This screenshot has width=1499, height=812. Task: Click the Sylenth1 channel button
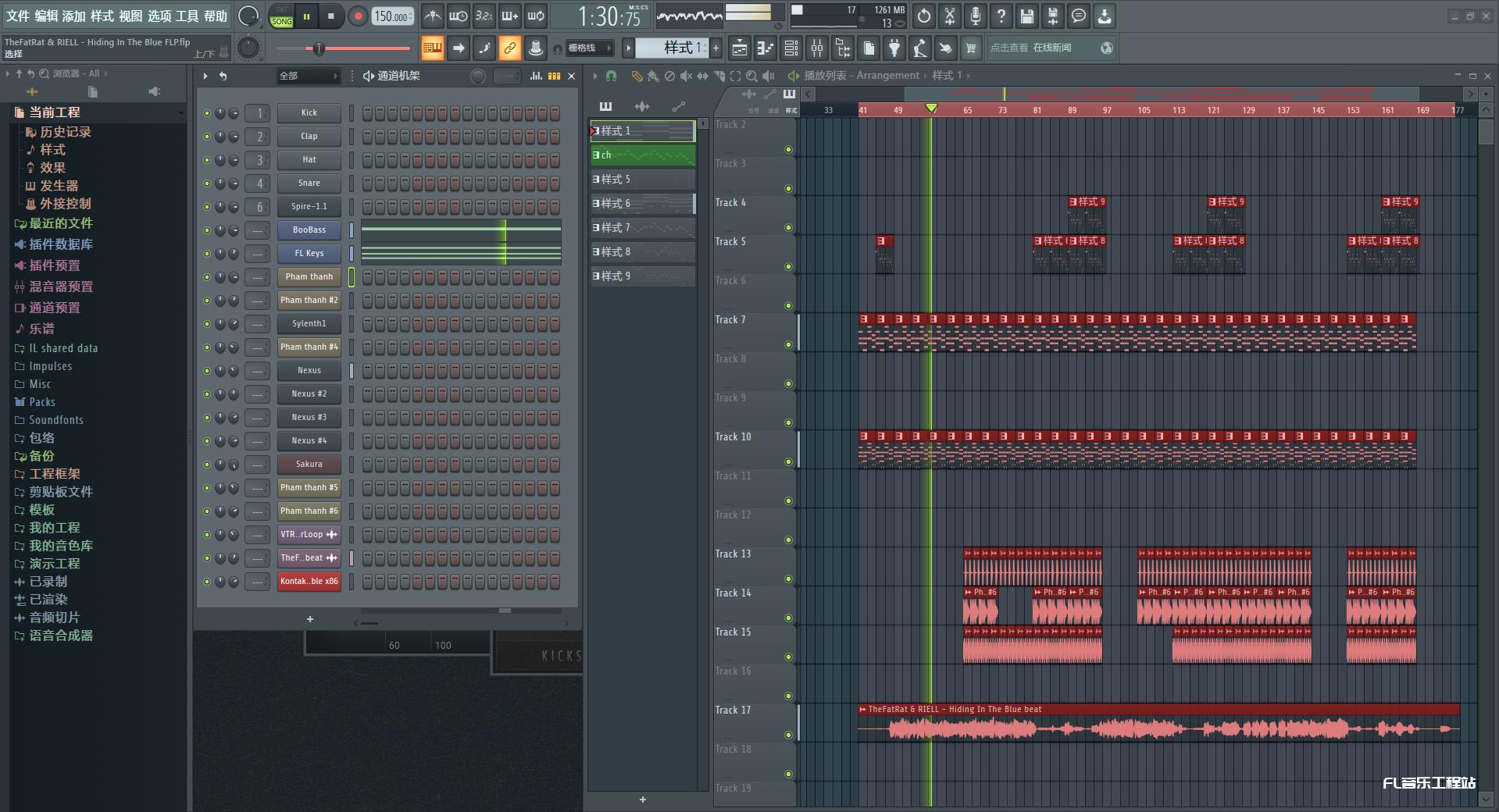(309, 323)
